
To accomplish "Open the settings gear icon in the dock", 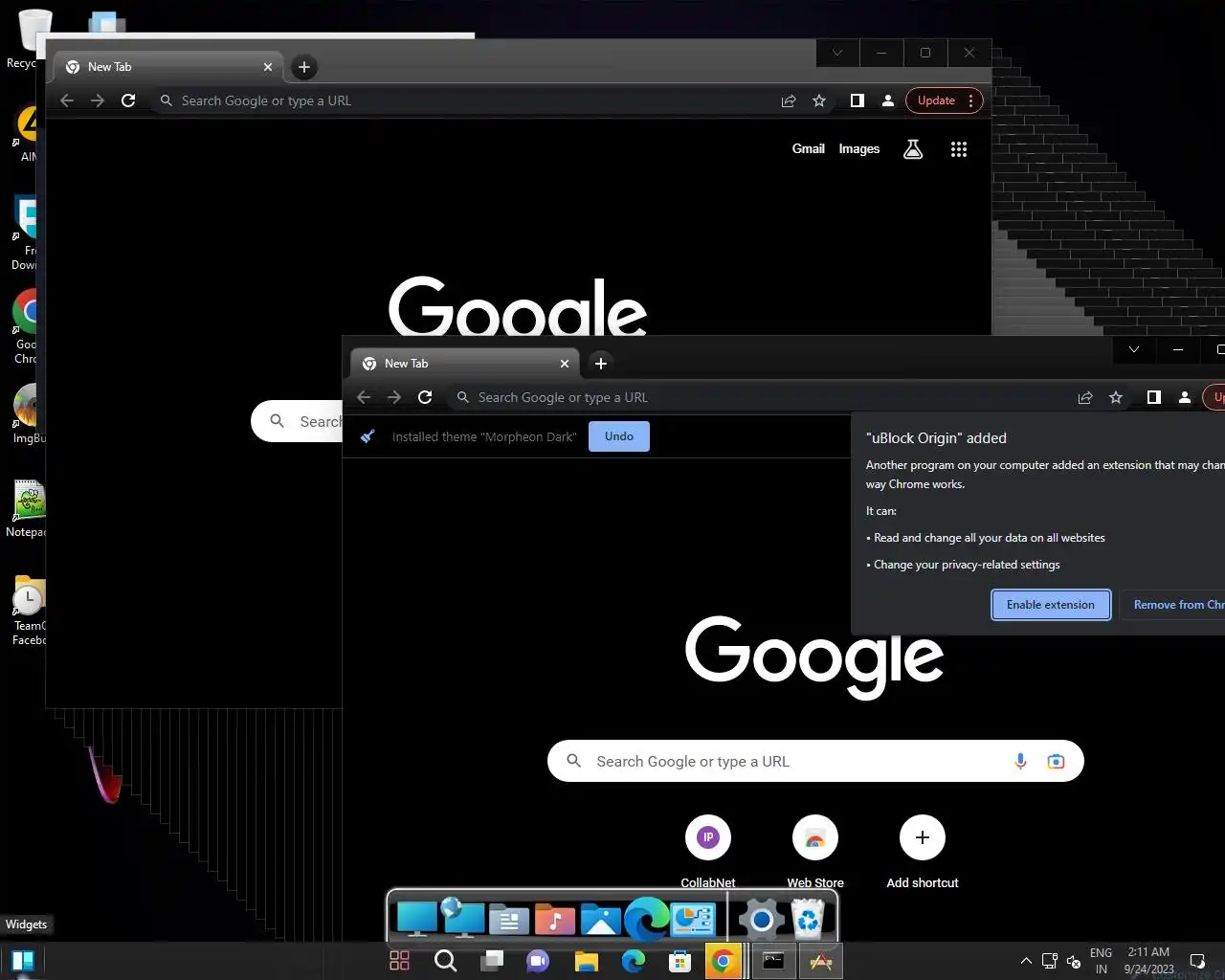I will 762,921.
